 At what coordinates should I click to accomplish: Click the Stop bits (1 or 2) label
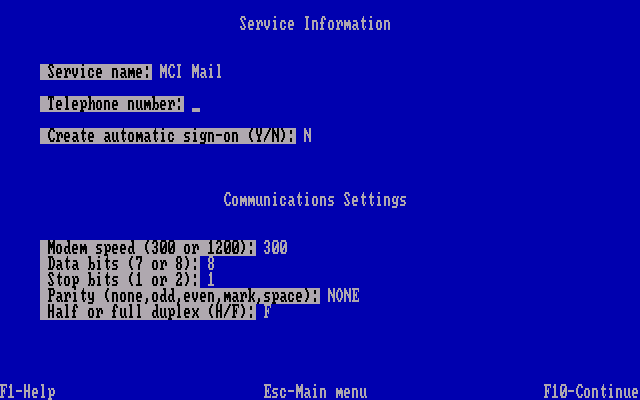[120, 280]
